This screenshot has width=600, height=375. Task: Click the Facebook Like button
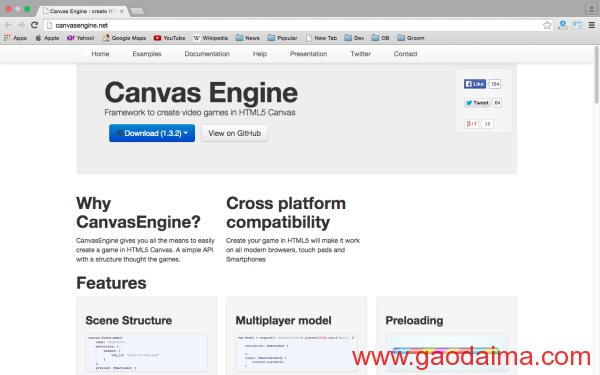pos(475,84)
